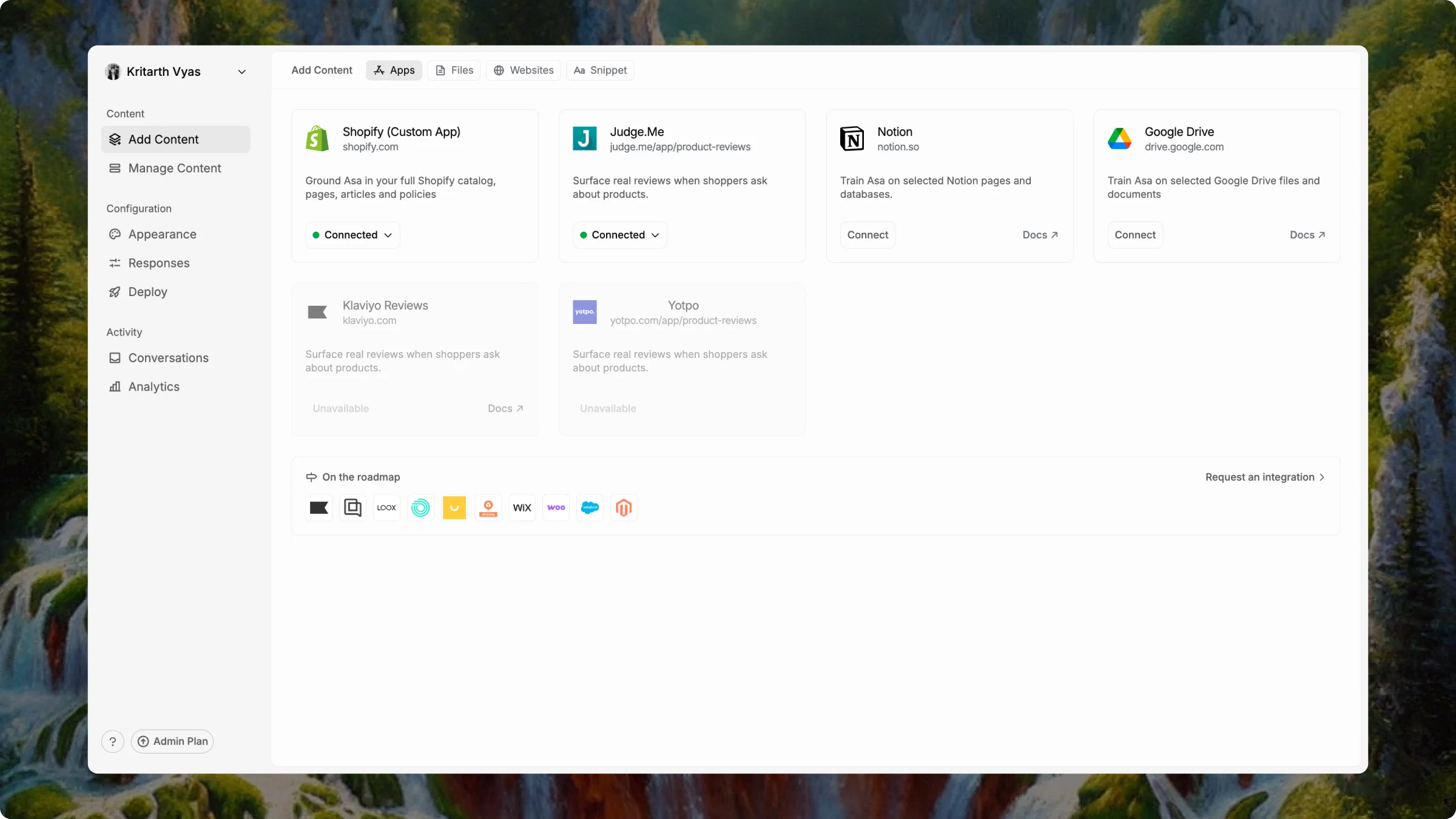Image resolution: width=1456 pixels, height=819 pixels.
Task: Open the Appearance configuration page
Action: tap(176, 234)
